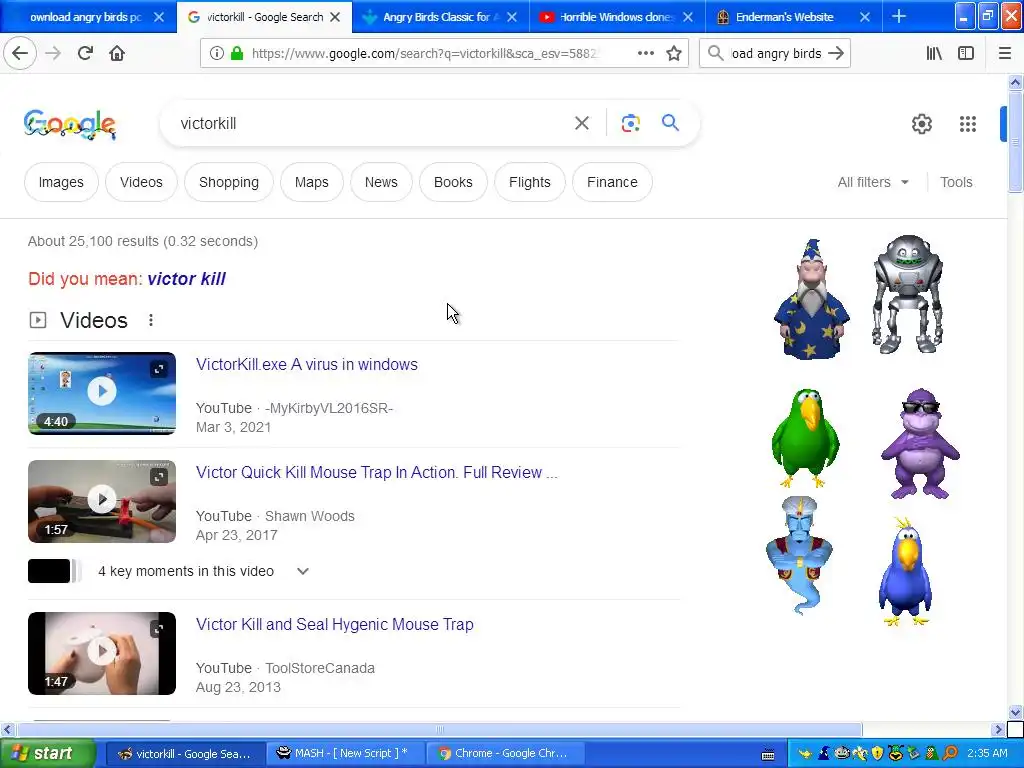
Task: Switch to the Horrible Windows YouTube tab
Action: click(x=614, y=17)
